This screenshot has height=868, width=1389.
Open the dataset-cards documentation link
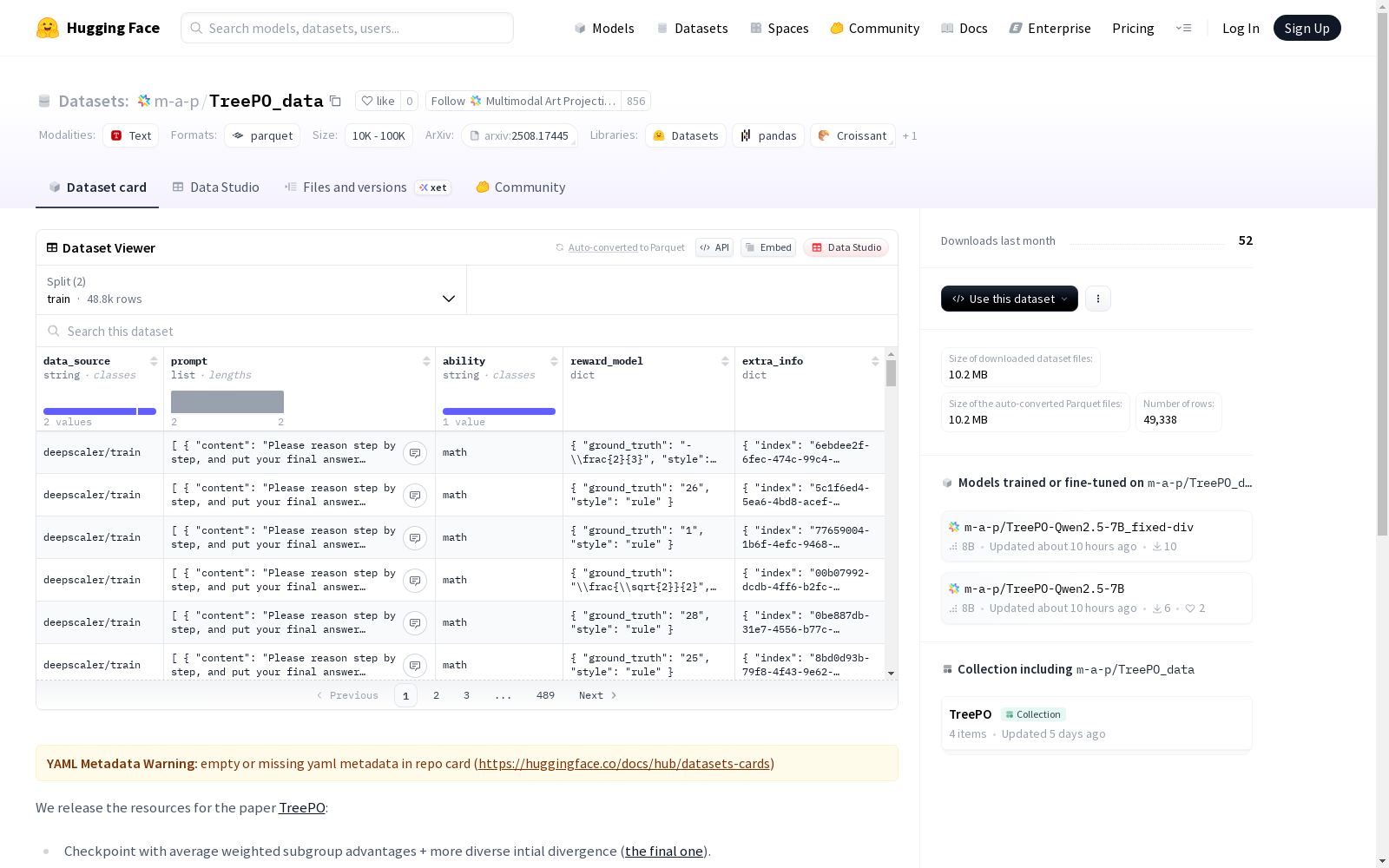click(x=624, y=764)
